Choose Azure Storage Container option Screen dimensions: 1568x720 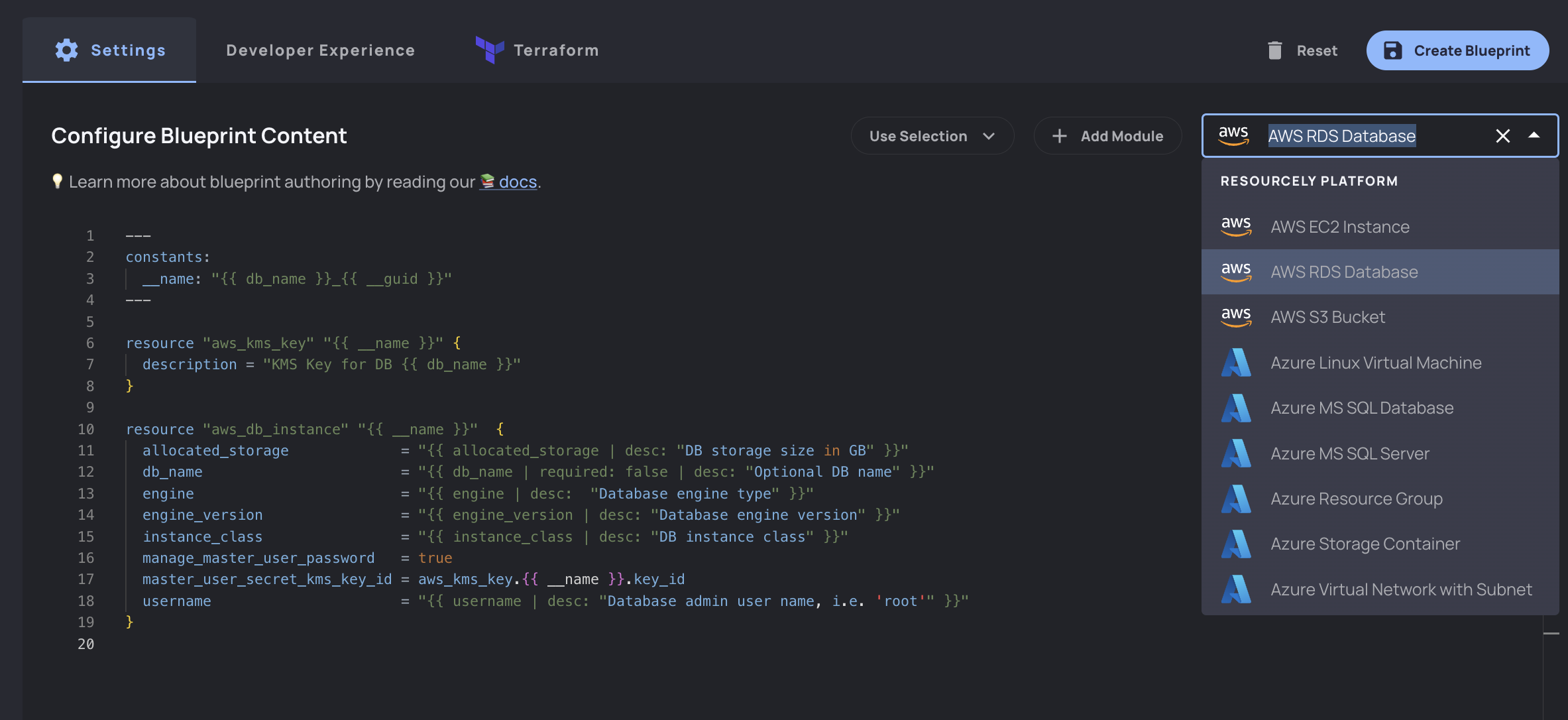point(1380,544)
